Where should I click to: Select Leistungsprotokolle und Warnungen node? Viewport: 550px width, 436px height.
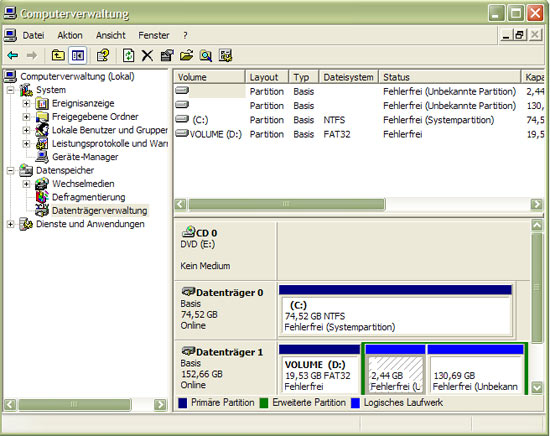[x=110, y=143]
